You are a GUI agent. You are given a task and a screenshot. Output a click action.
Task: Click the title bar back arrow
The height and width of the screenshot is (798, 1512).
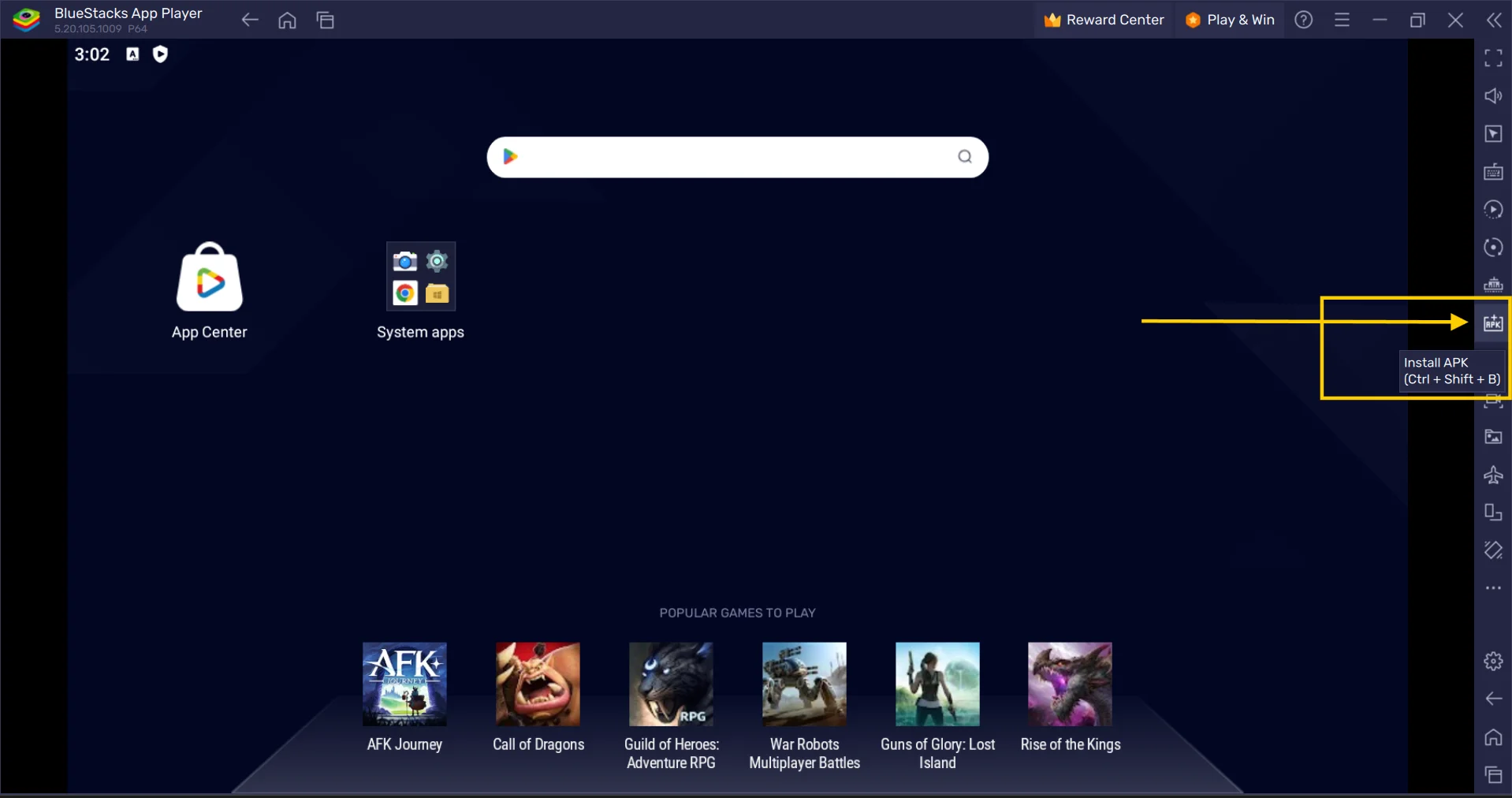[x=250, y=20]
